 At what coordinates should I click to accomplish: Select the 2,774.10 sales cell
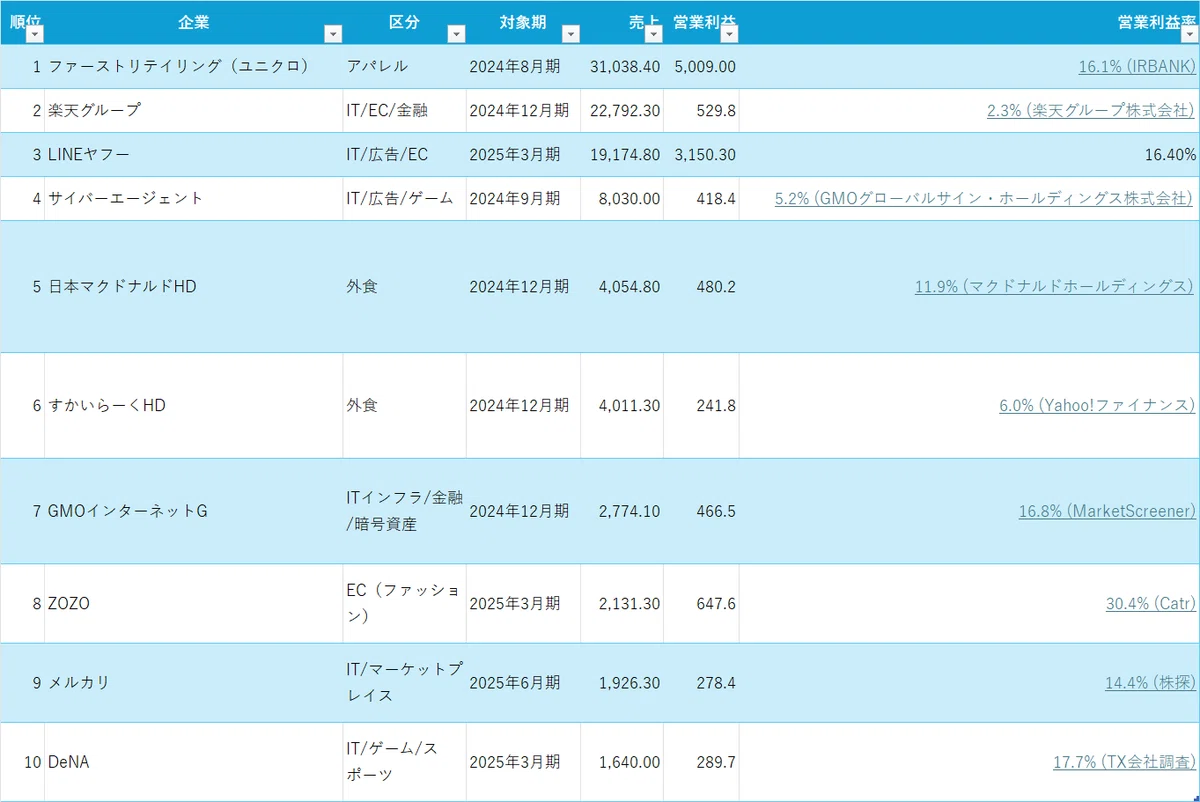click(x=622, y=511)
